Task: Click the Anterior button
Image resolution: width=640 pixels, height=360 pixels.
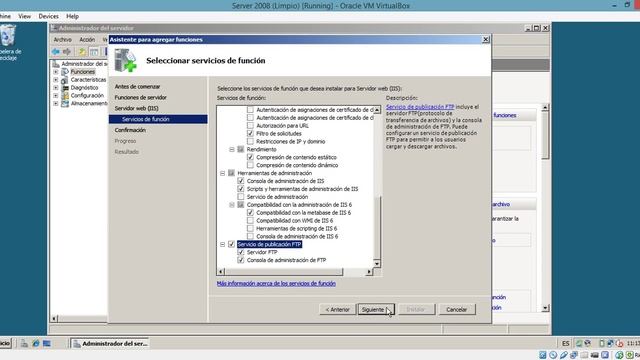Action: coord(337,309)
